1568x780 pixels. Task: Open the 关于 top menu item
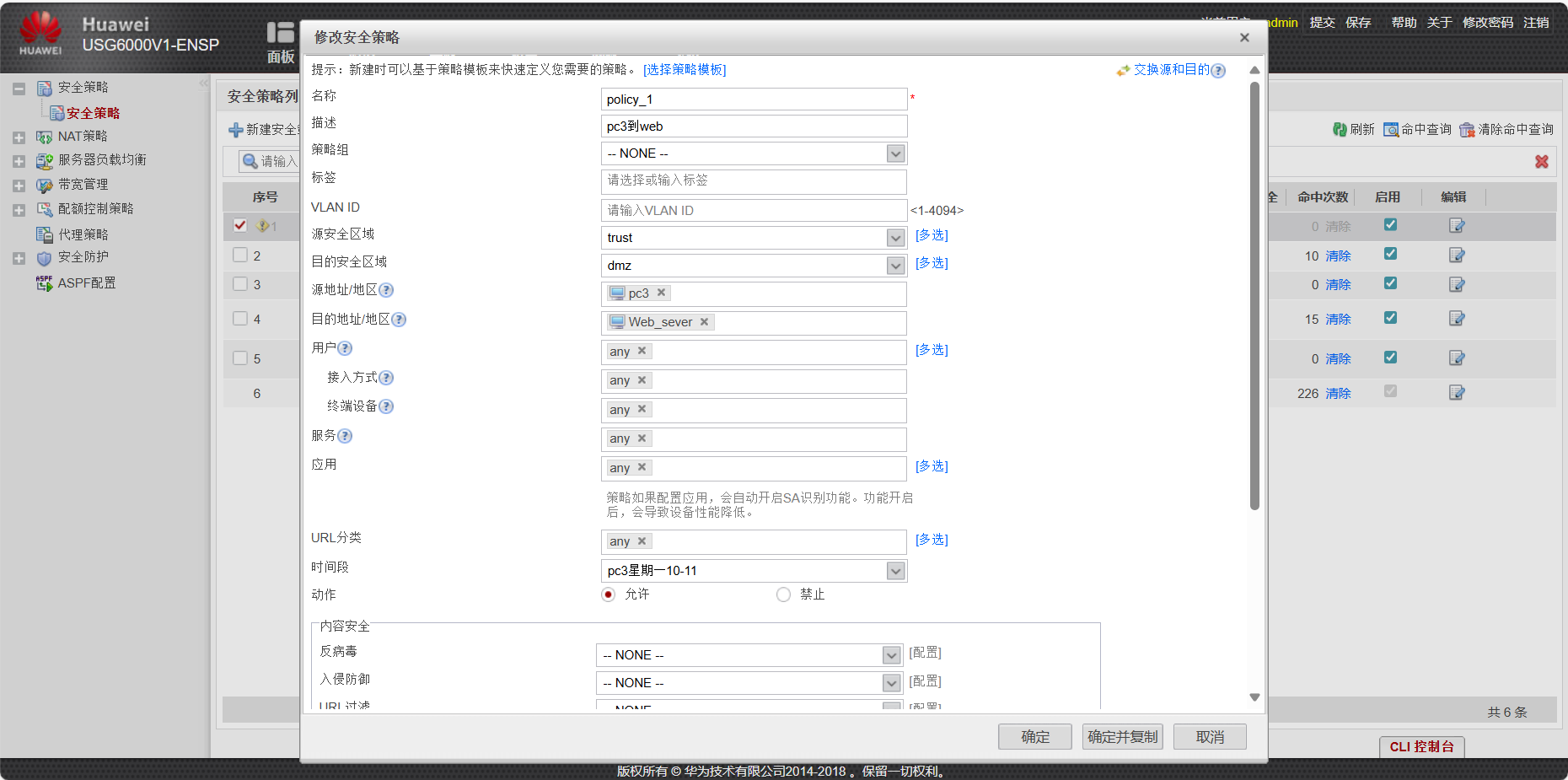1439,23
